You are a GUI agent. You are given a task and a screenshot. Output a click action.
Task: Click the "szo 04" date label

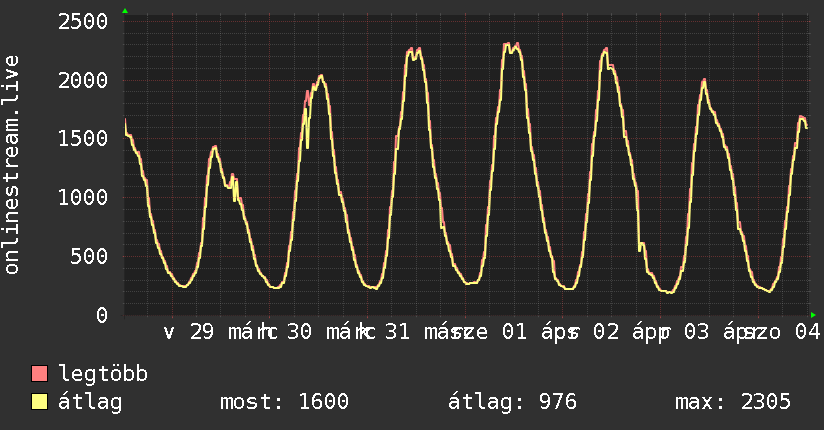click(786, 333)
